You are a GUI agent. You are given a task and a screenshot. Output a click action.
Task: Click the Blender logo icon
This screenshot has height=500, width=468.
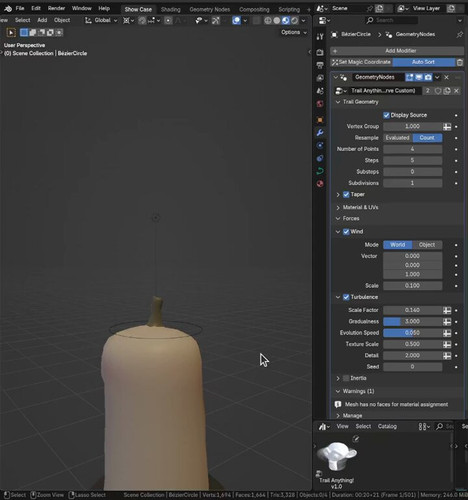click(8, 8)
